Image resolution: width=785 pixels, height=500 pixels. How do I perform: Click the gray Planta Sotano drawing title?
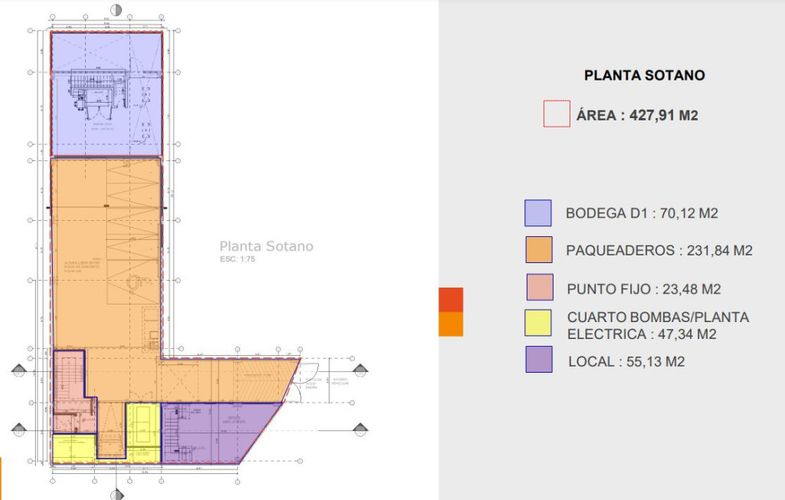click(x=266, y=246)
